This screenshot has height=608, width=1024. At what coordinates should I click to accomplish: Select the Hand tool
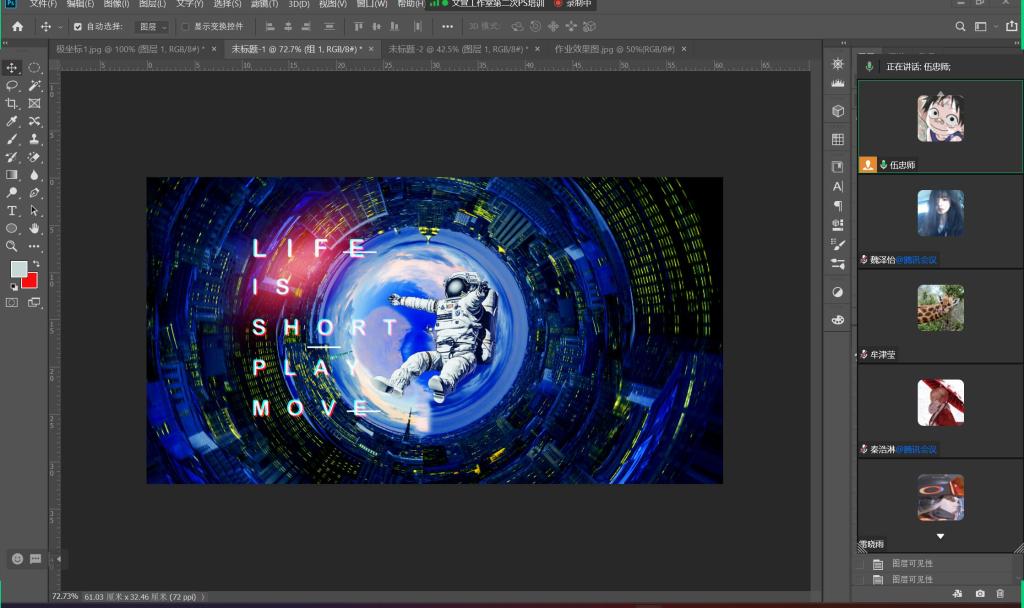[x=35, y=228]
